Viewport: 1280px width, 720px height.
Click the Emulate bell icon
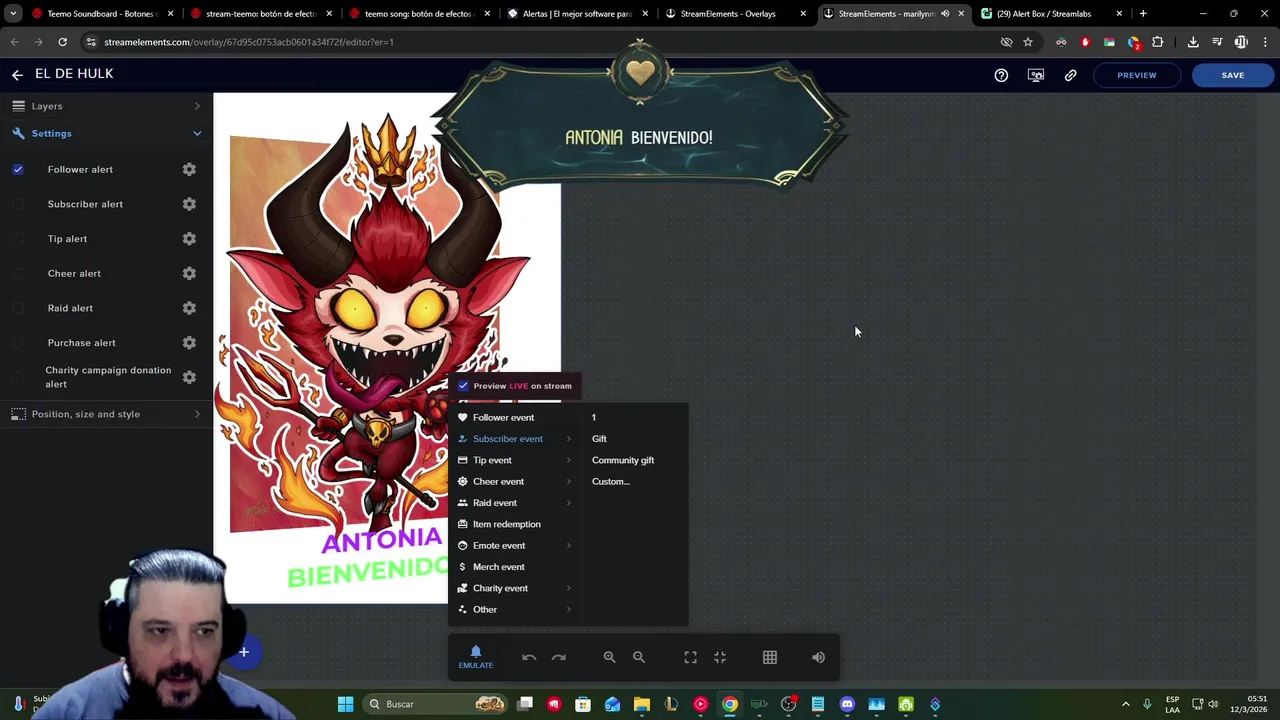click(x=476, y=656)
